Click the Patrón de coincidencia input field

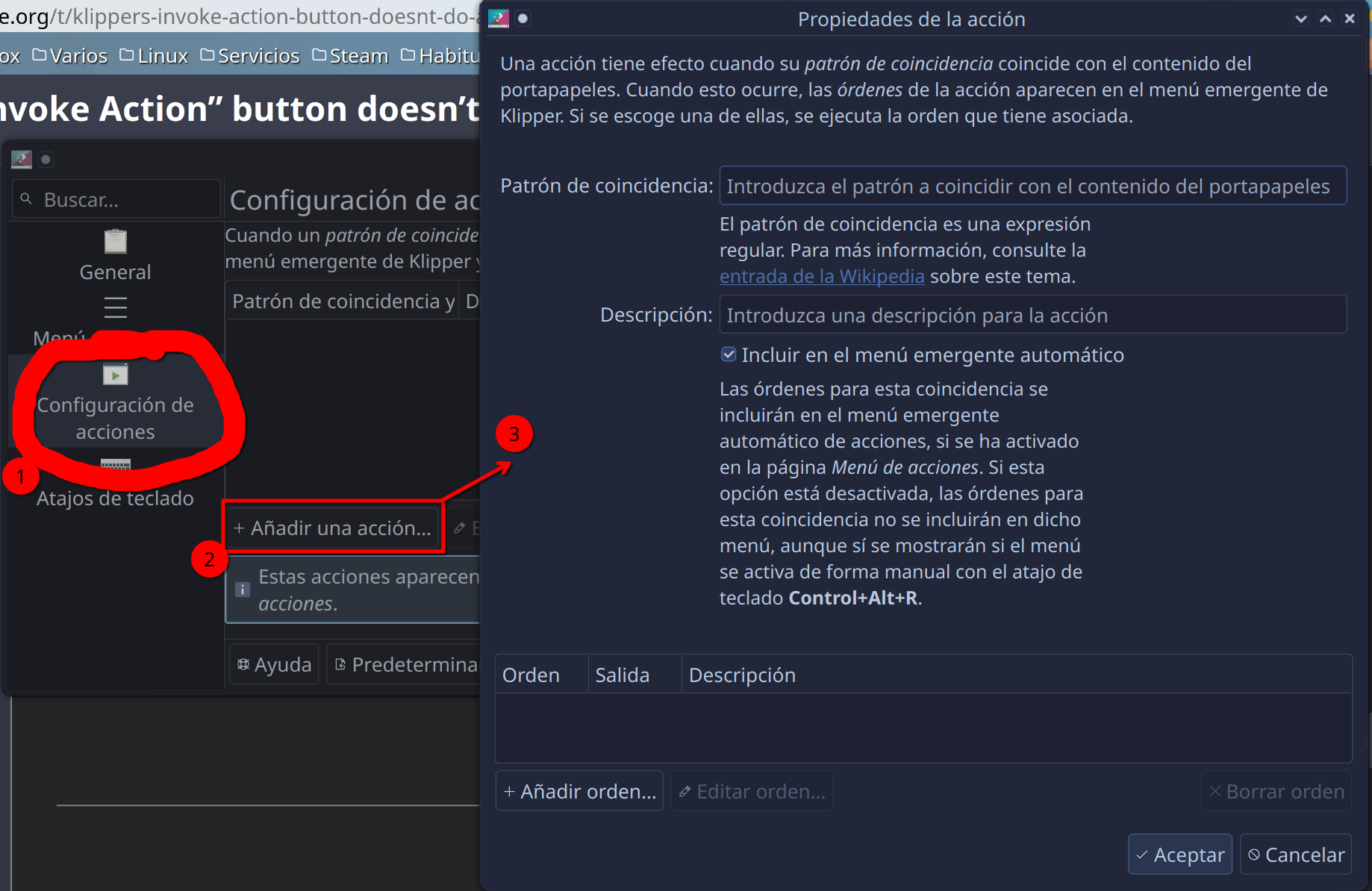click(x=1032, y=186)
